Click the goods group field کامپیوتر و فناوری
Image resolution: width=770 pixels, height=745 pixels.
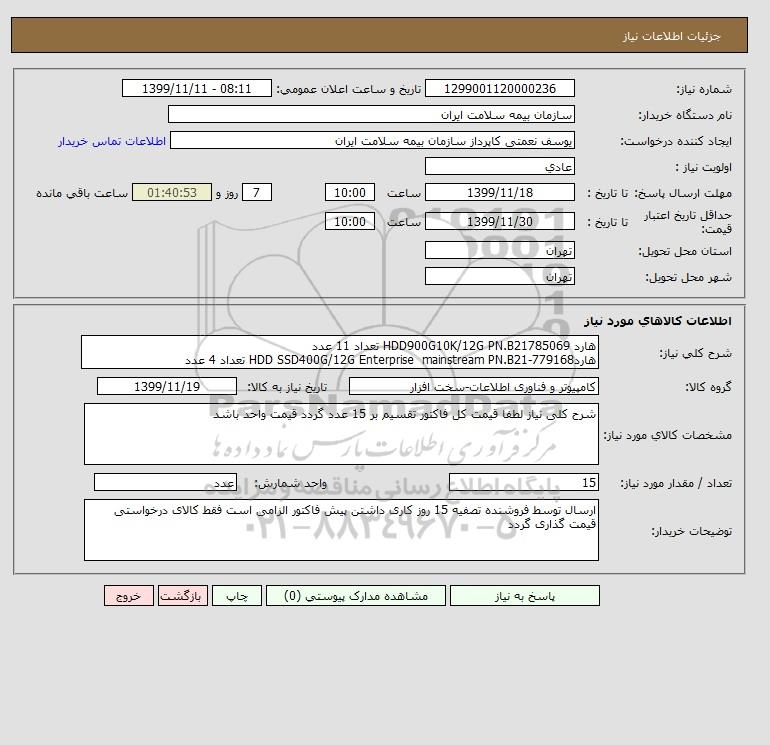tap(473, 386)
